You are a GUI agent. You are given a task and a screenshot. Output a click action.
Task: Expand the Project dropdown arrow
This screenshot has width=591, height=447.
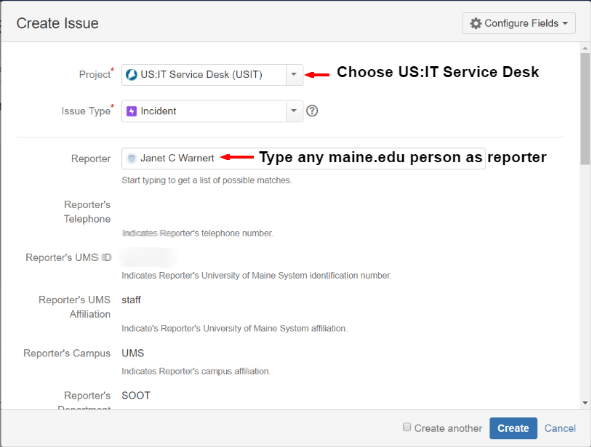(x=294, y=75)
